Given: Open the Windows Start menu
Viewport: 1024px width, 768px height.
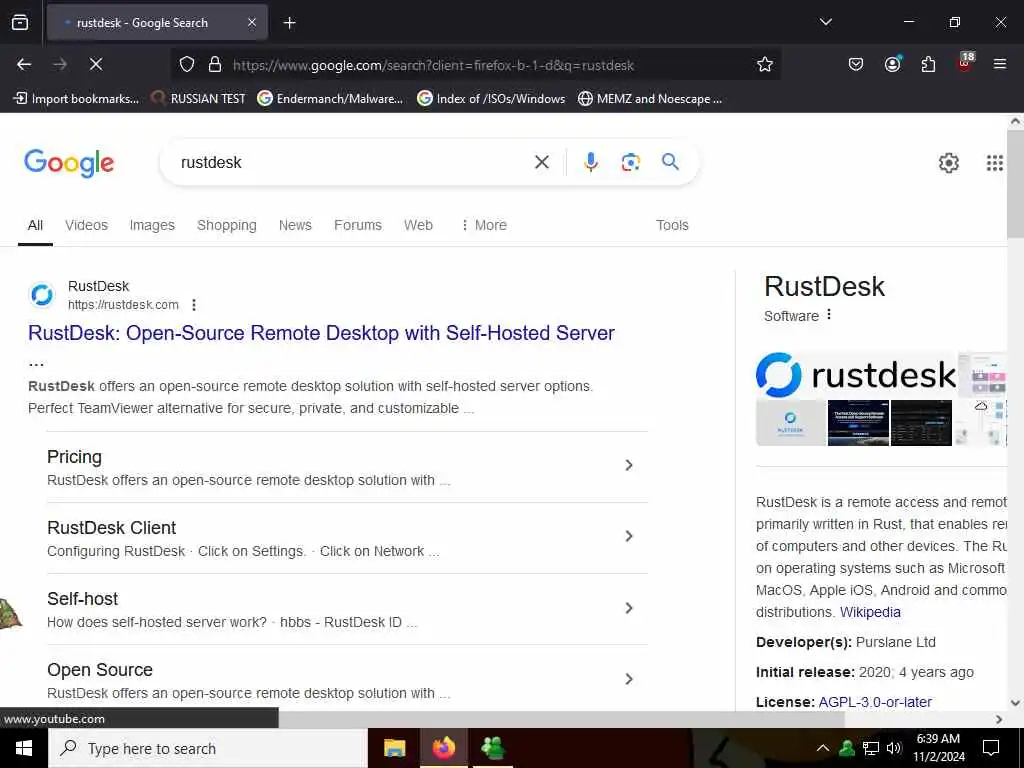Looking at the screenshot, I should click(x=24, y=748).
